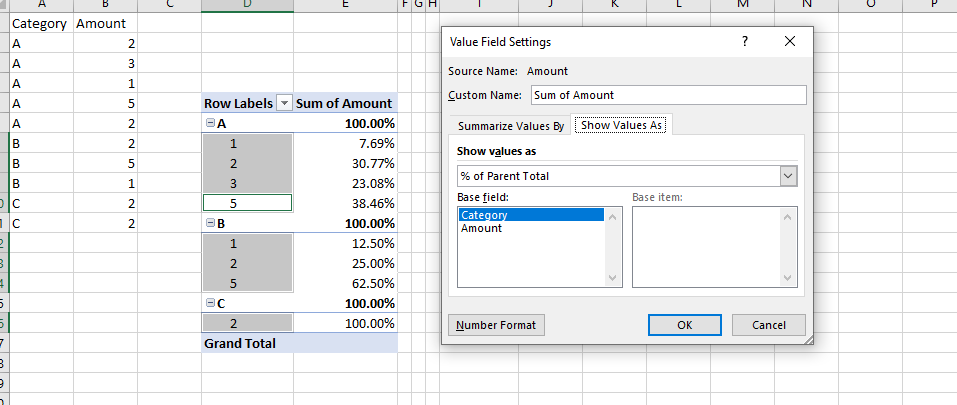Close the Value Field Settings dialog
This screenshot has width=957, height=405.
[x=790, y=41]
